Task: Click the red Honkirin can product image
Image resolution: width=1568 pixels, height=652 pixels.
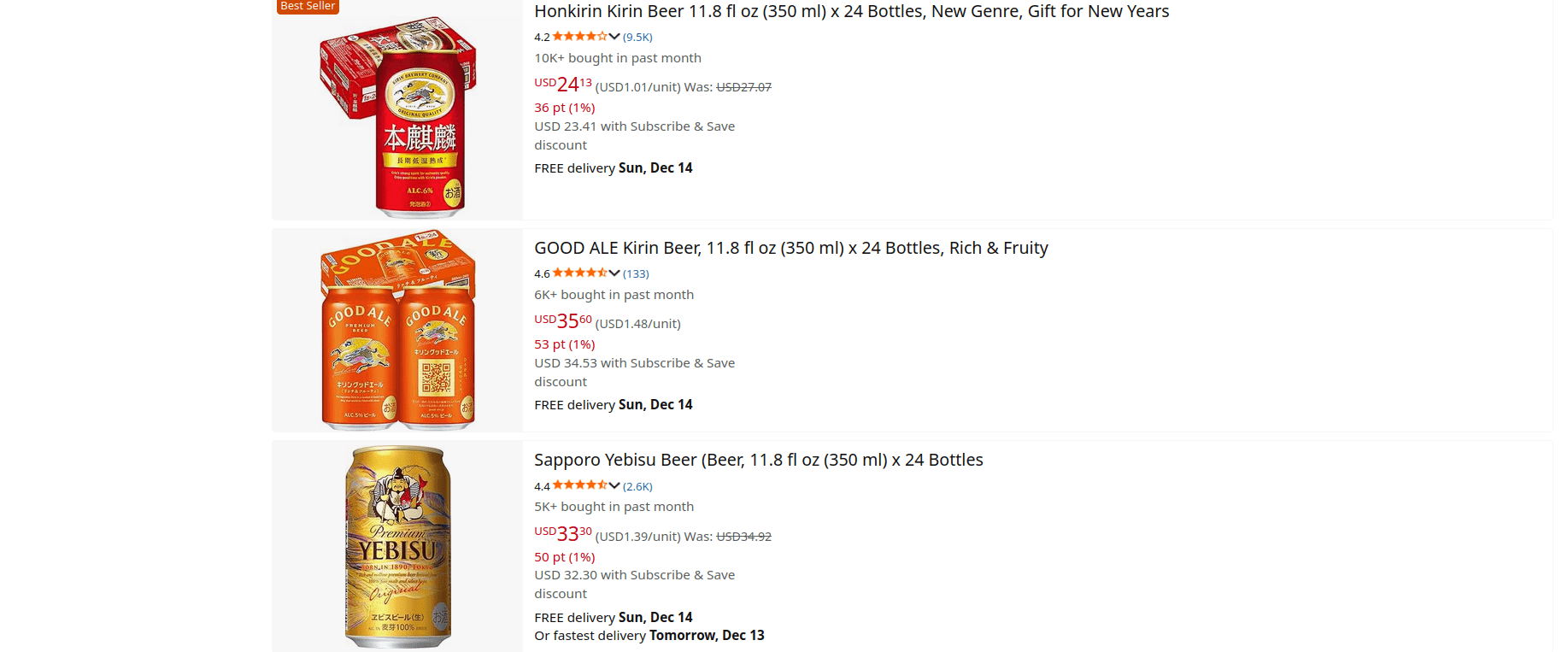Action: (x=398, y=115)
